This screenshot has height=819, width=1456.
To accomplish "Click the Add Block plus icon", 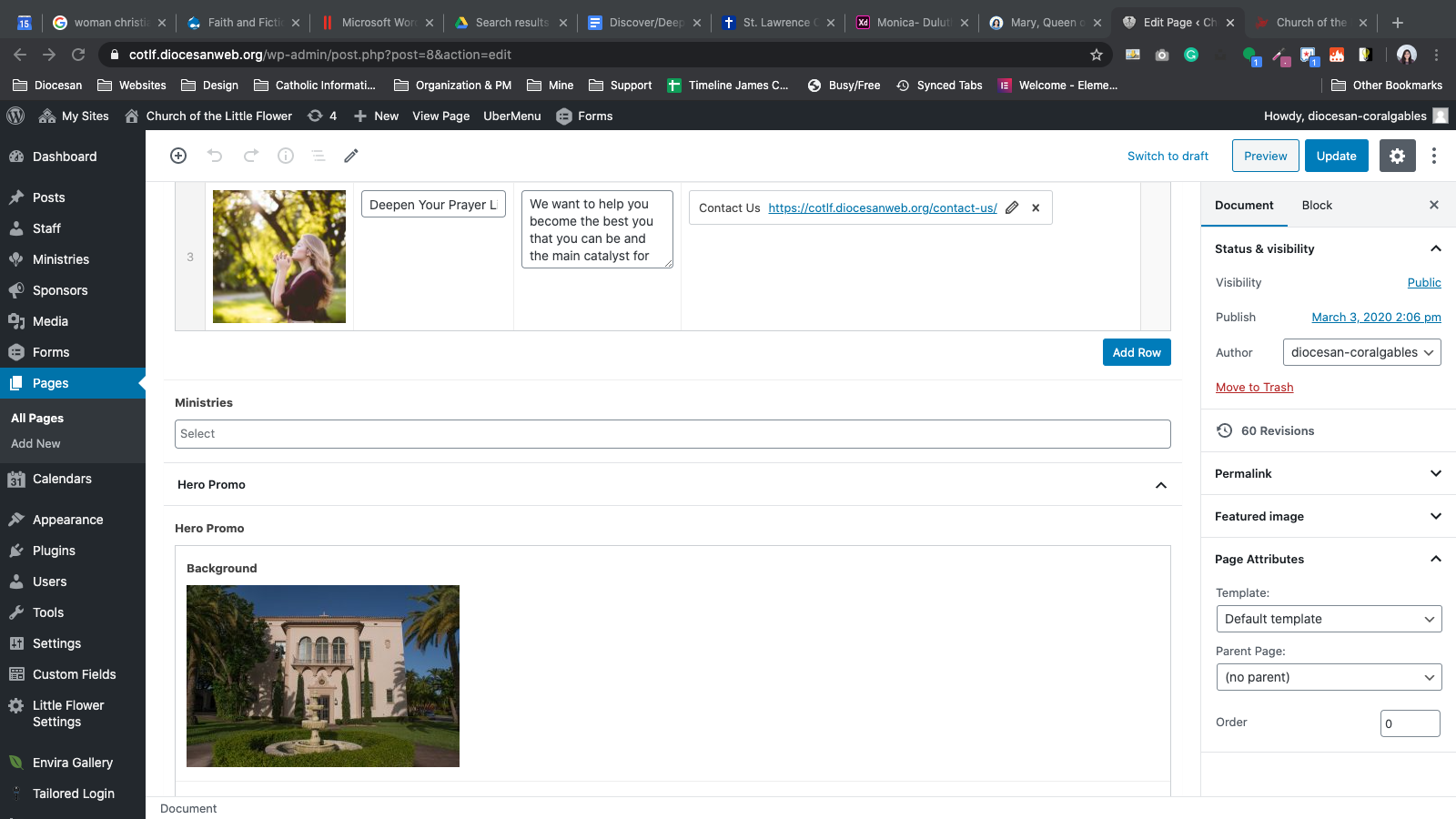I will (178, 156).
